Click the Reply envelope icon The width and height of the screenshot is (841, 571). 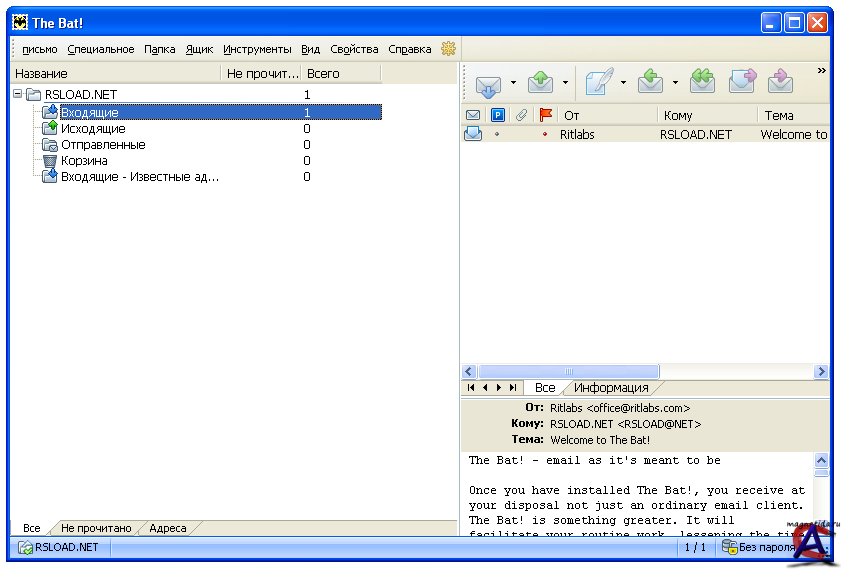651,83
